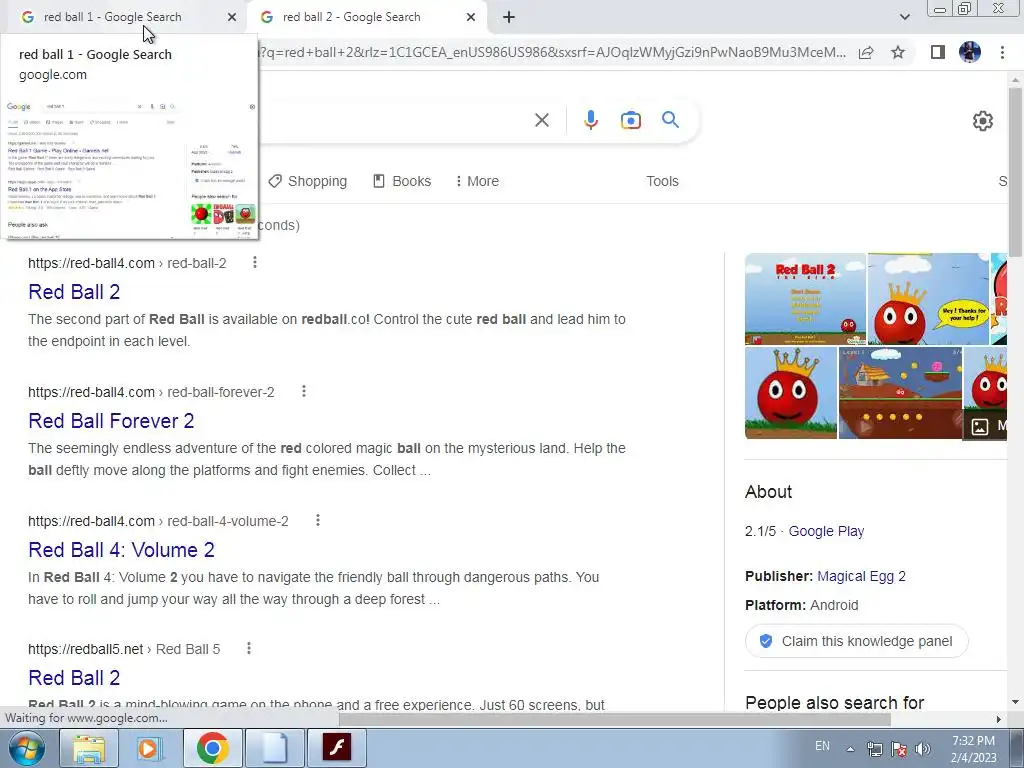Open options for the red-ball-forever-2 result

(304, 391)
